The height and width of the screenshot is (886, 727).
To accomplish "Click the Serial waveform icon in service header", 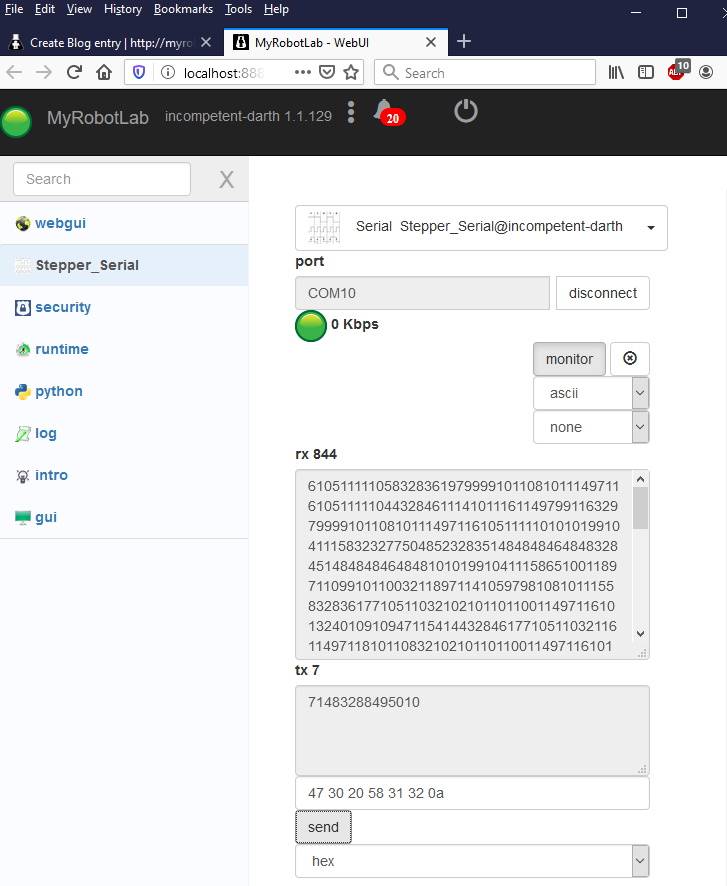I will [x=324, y=227].
